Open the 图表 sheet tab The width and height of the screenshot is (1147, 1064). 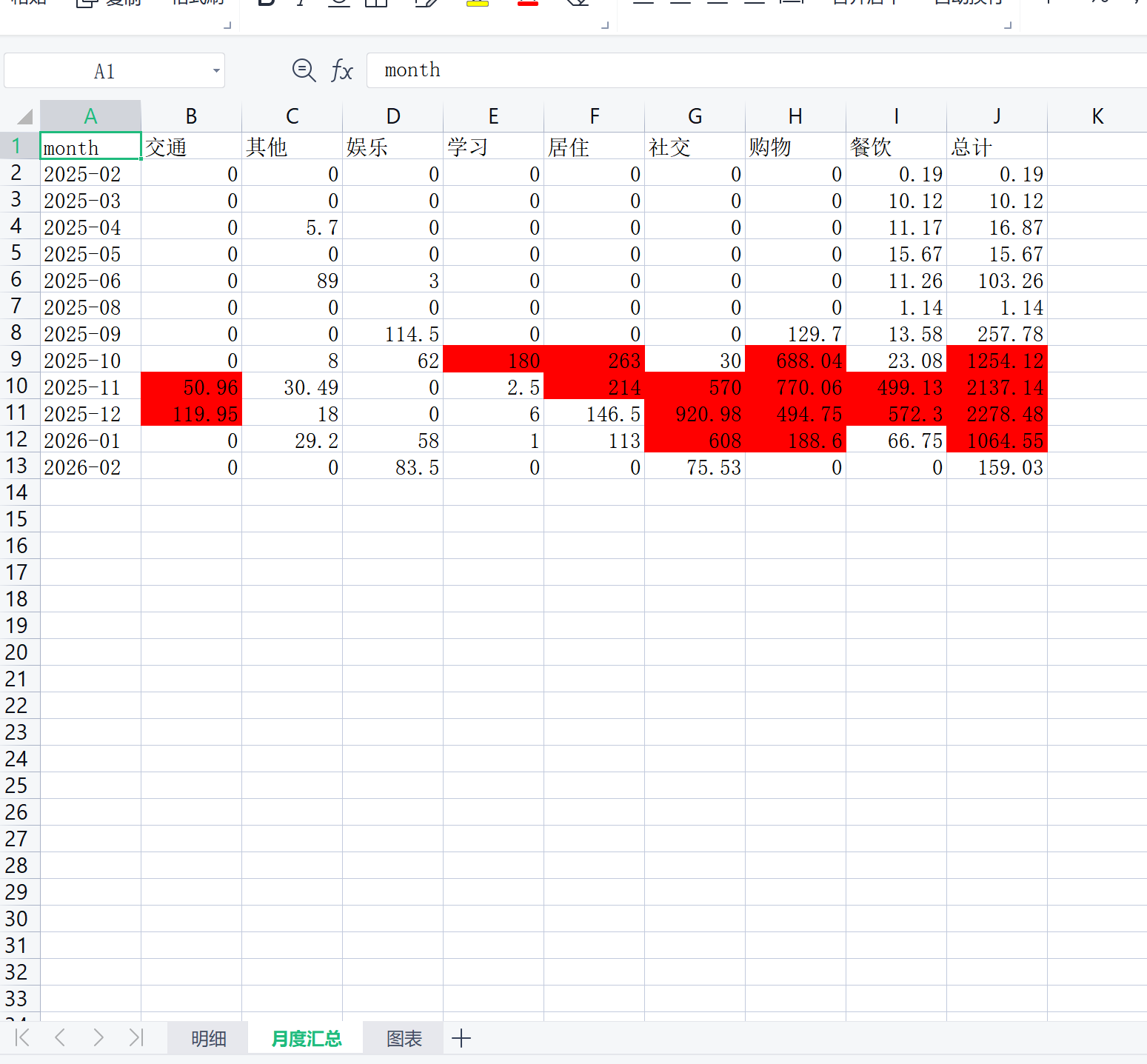(404, 1039)
